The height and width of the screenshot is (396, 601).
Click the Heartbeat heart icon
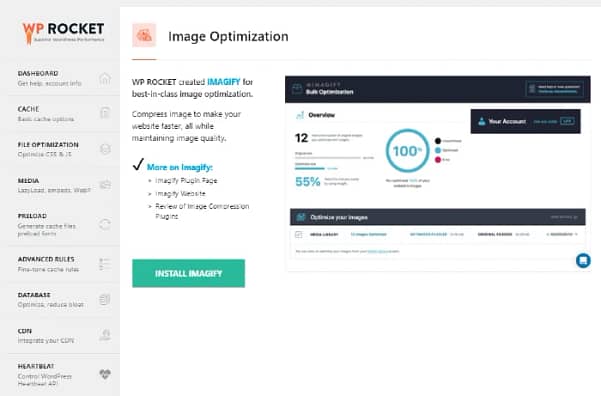point(105,374)
